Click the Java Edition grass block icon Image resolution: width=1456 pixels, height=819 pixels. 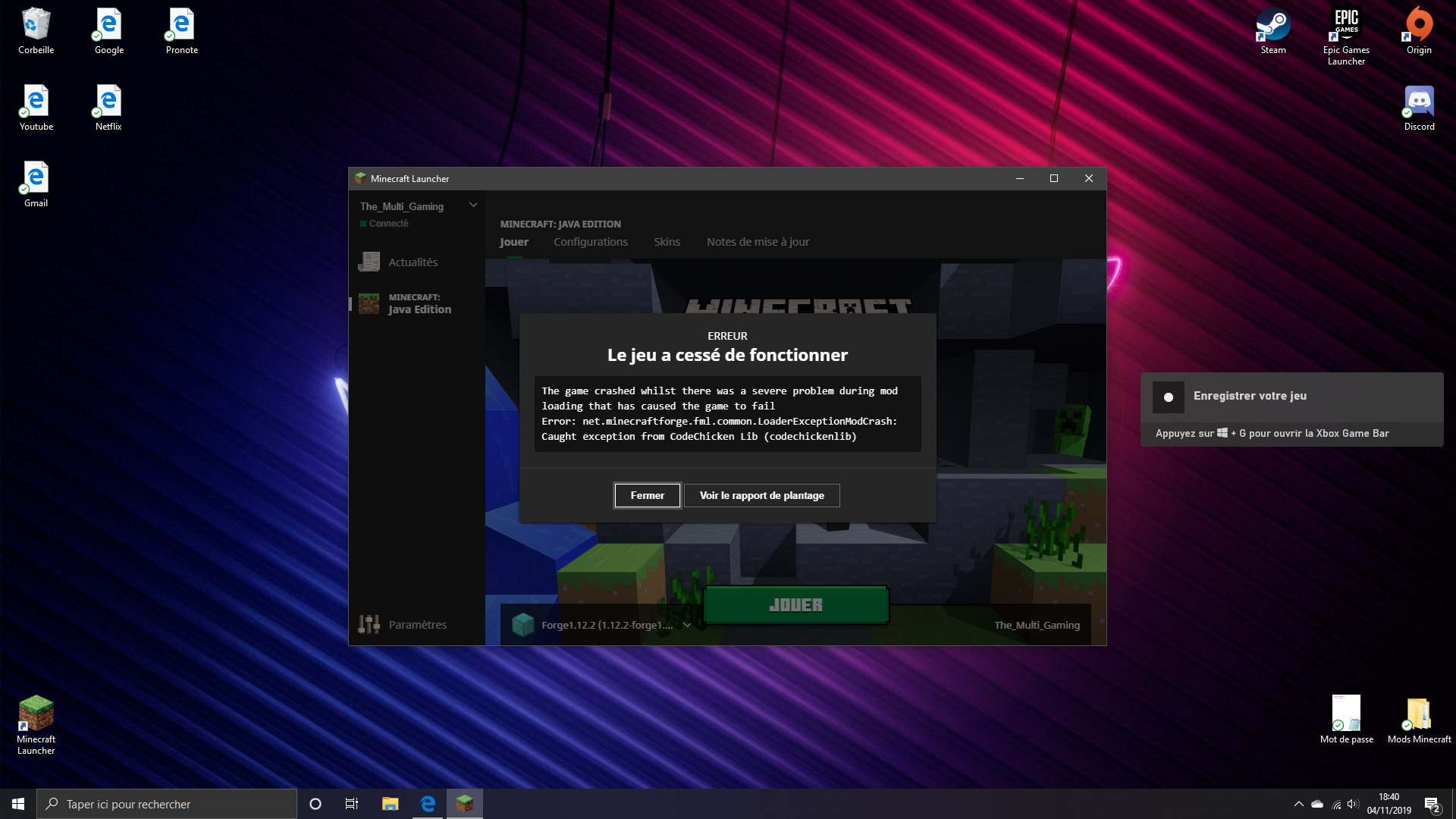click(369, 303)
